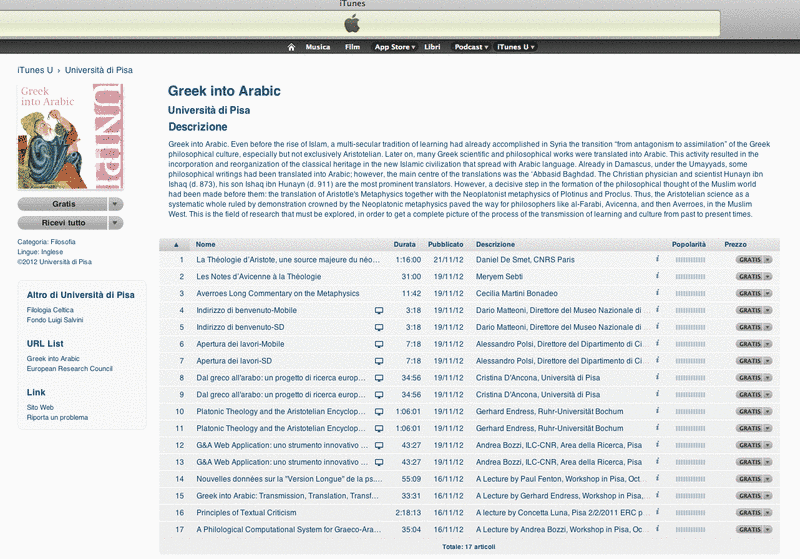Viewport: 800px width, 559px height.
Task: Click the Filologia Celtica link in the sidebar
Action: pos(48,311)
